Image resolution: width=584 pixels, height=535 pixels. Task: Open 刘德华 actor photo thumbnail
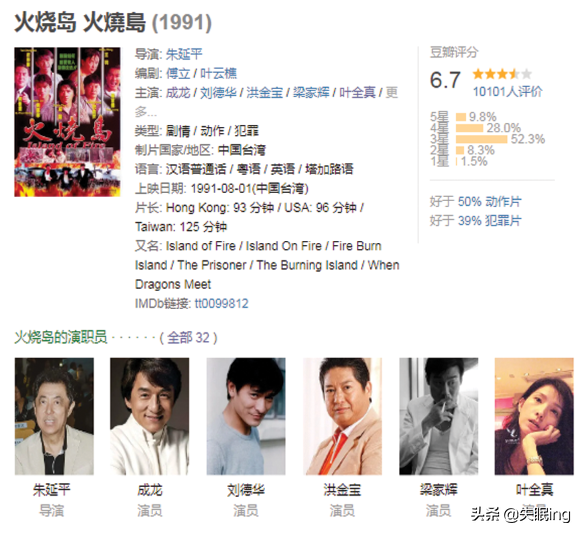coord(246,416)
